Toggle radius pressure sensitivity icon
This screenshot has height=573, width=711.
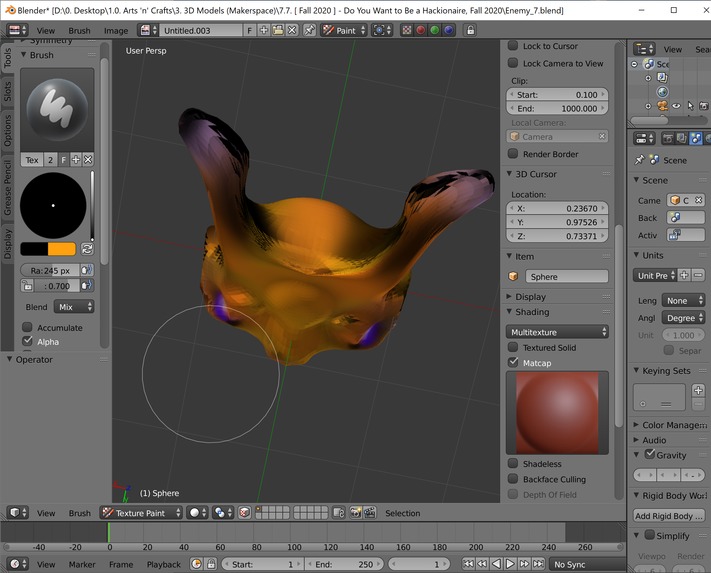(x=86, y=270)
